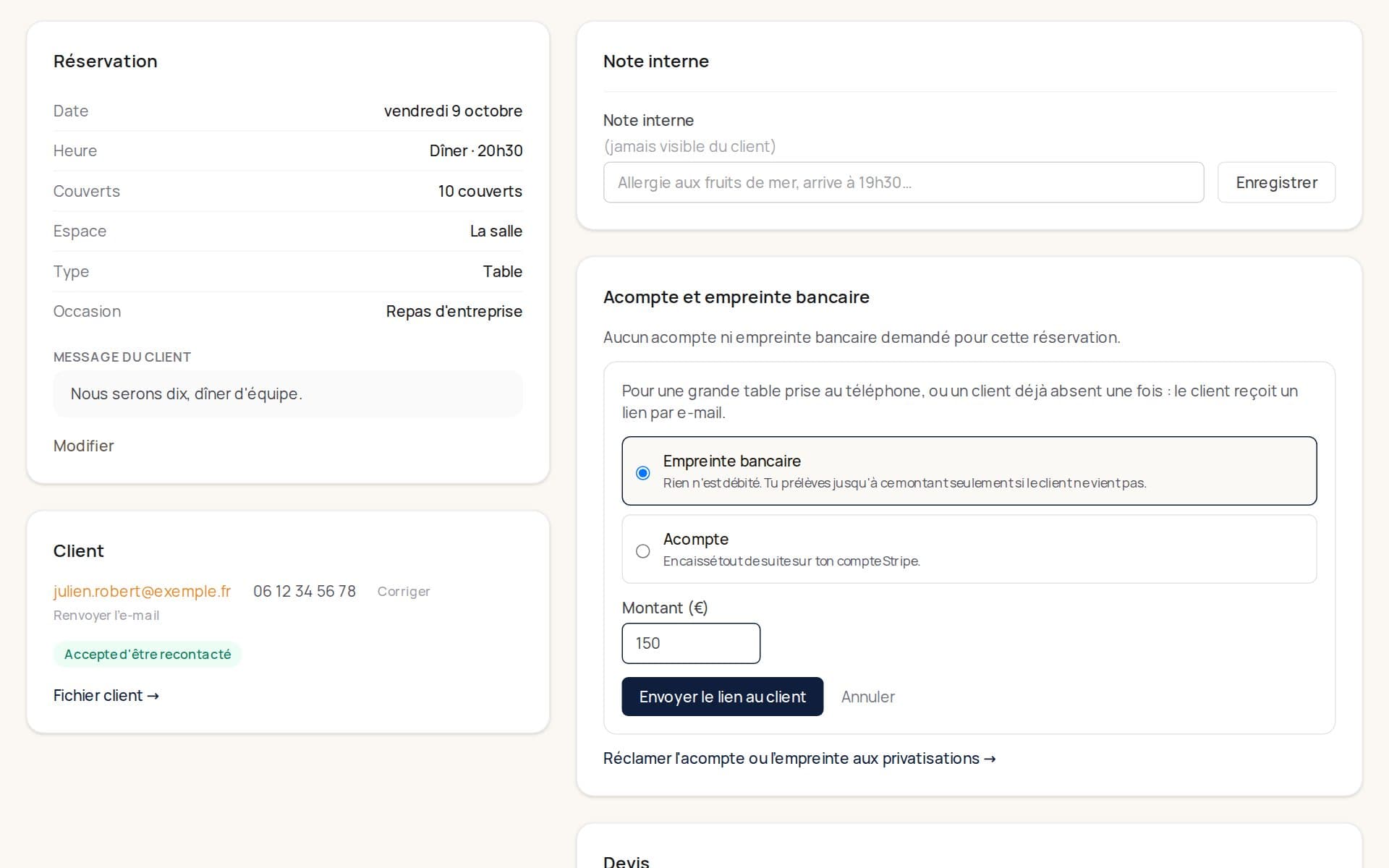
Task: Save the note with Enregistrer
Action: (1276, 182)
